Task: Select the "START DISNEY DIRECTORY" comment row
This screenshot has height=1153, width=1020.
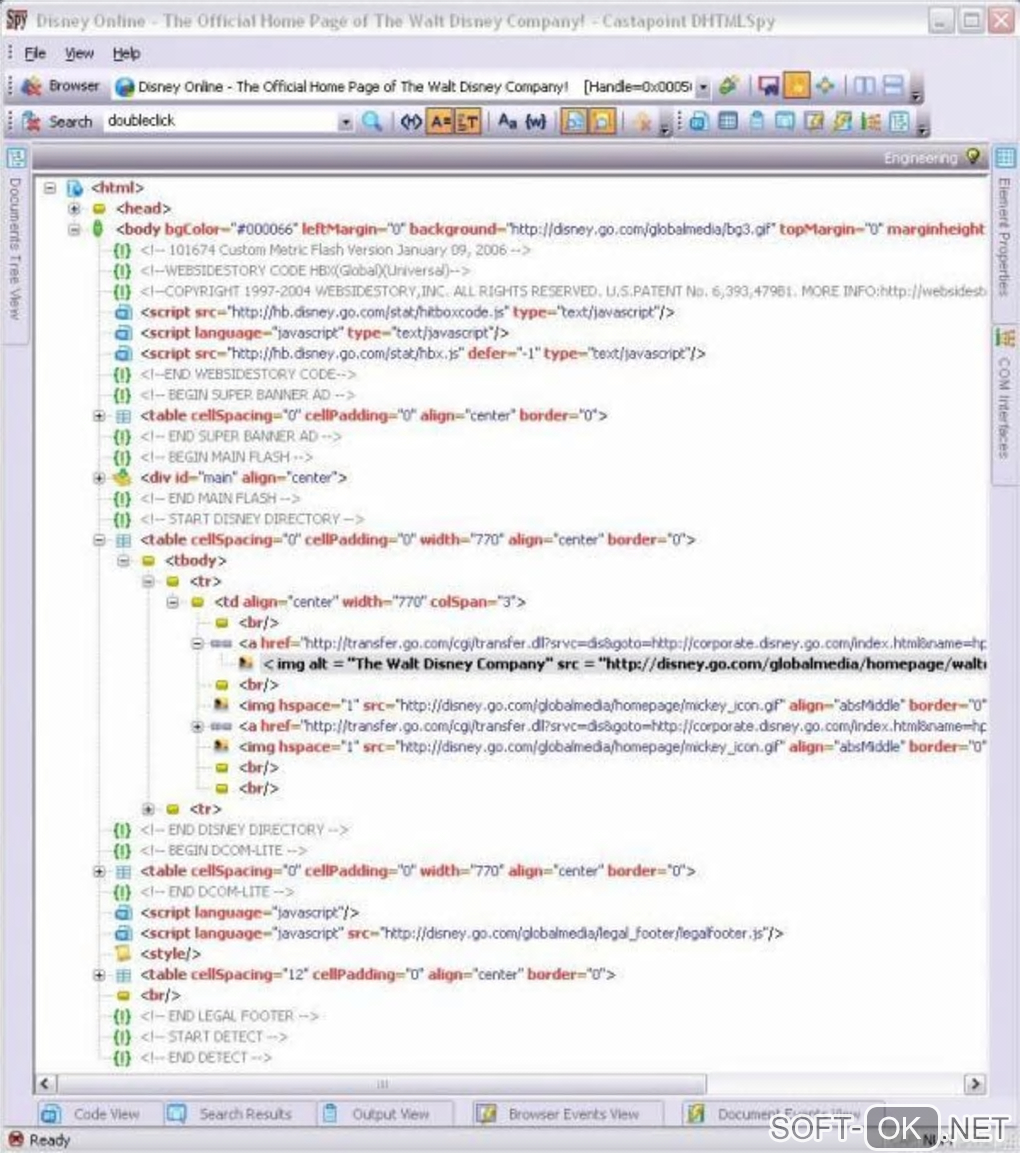Action: [x=252, y=519]
